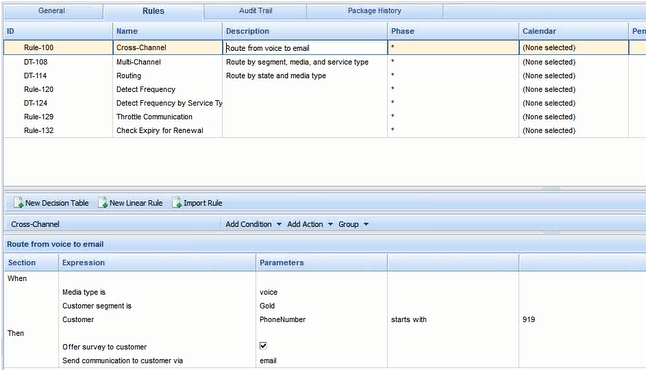Image resolution: width=647 pixels, height=371 pixels.
Task: Select the DT-114 row ID
Action: (35, 76)
